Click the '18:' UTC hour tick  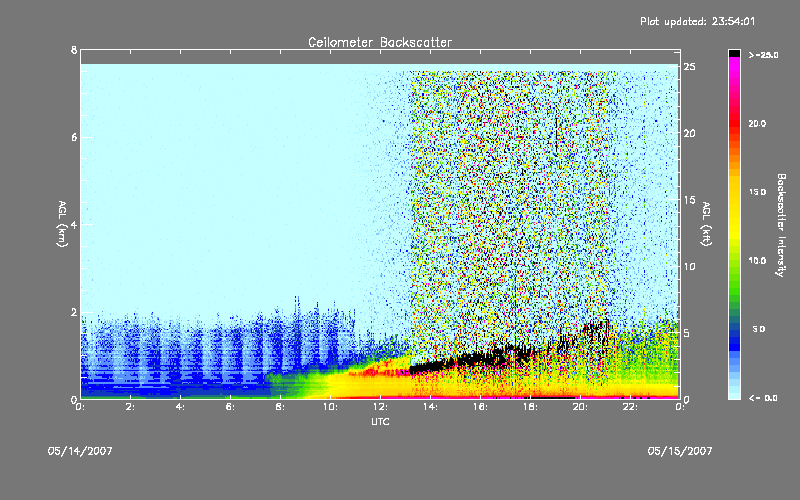[x=531, y=407]
